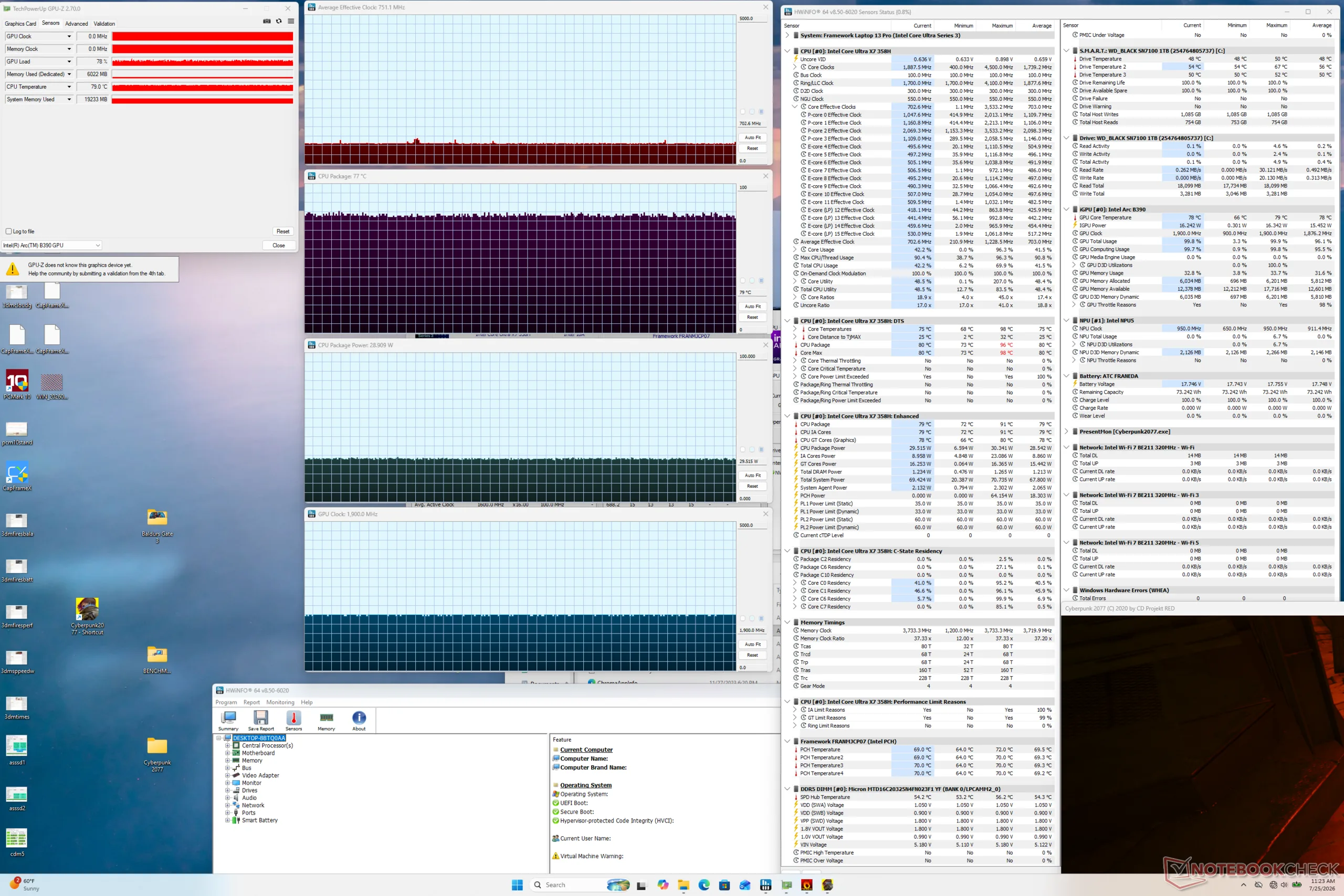Open the Baldurs Gate 3 desktop folder
1344x896 pixels.
[157, 525]
